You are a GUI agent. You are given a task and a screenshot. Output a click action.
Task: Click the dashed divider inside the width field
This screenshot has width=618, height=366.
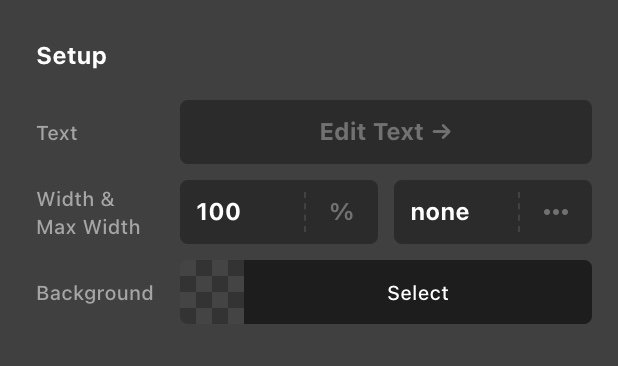305,212
